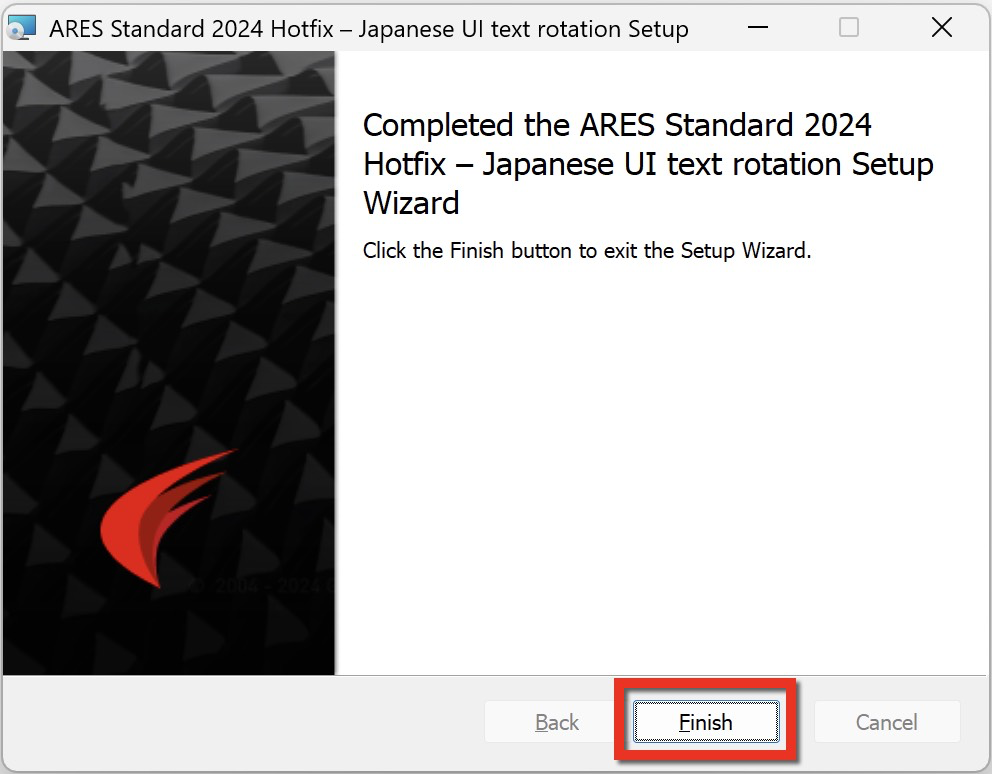
Task: Click the Finish button to exit setup
Action: 706,721
